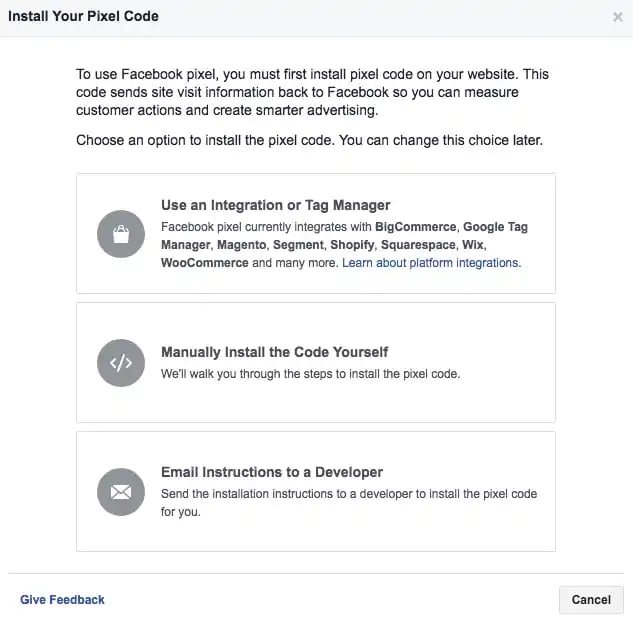Click the envelope email instructions icon
This screenshot has width=633, height=623.
coord(121,491)
